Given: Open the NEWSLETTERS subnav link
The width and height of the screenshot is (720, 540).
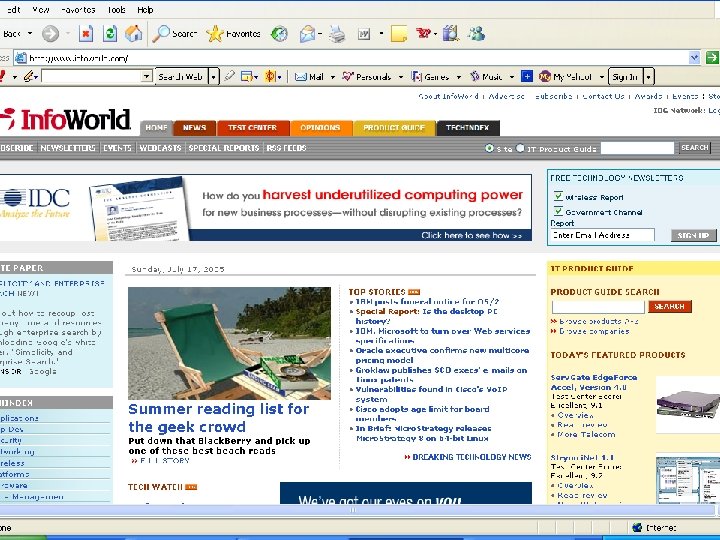Looking at the screenshot, I should (x=68, y=148).
